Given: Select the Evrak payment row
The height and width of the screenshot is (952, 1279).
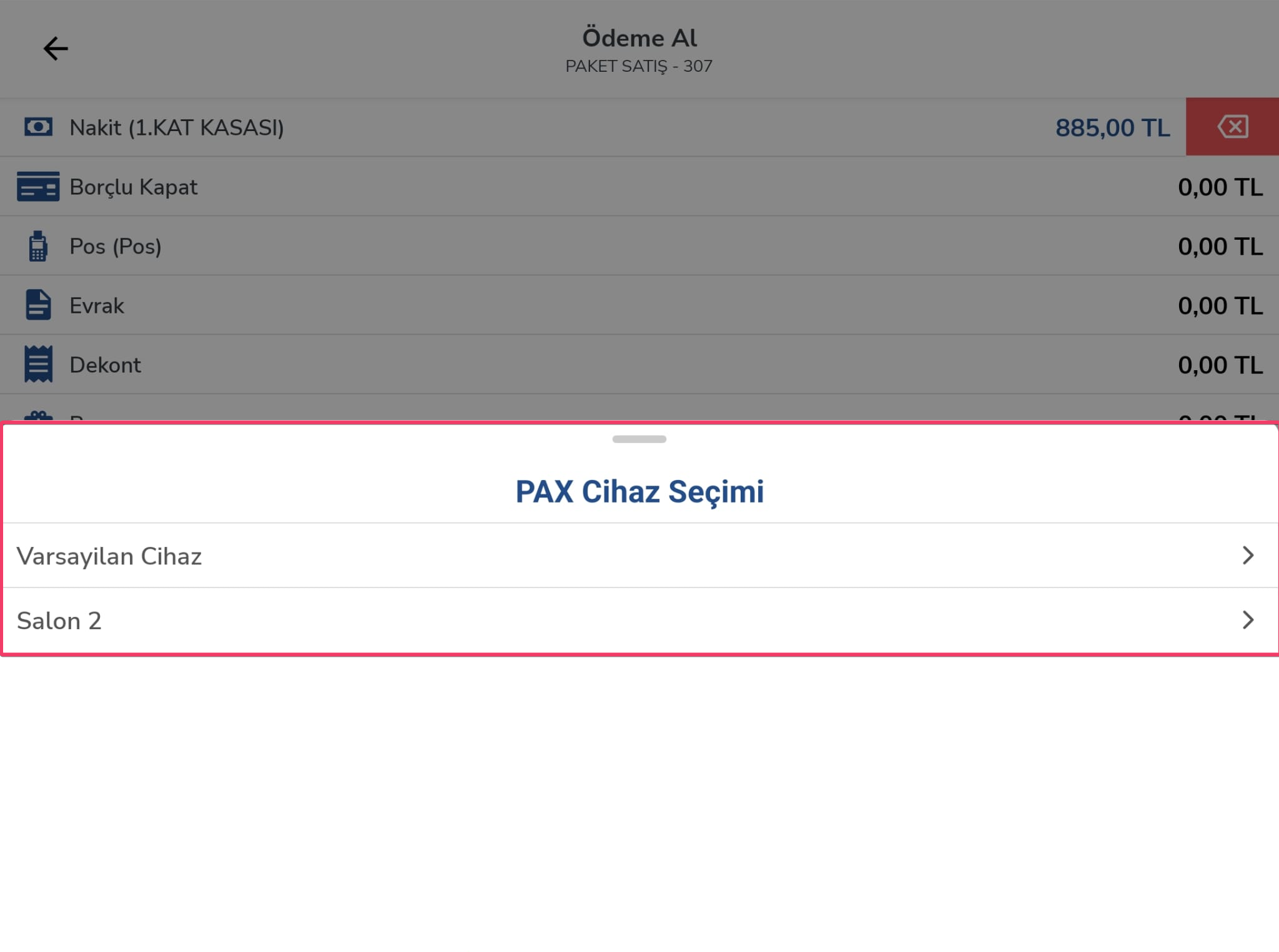Looking at the screenshot, I should pos(639,305).
